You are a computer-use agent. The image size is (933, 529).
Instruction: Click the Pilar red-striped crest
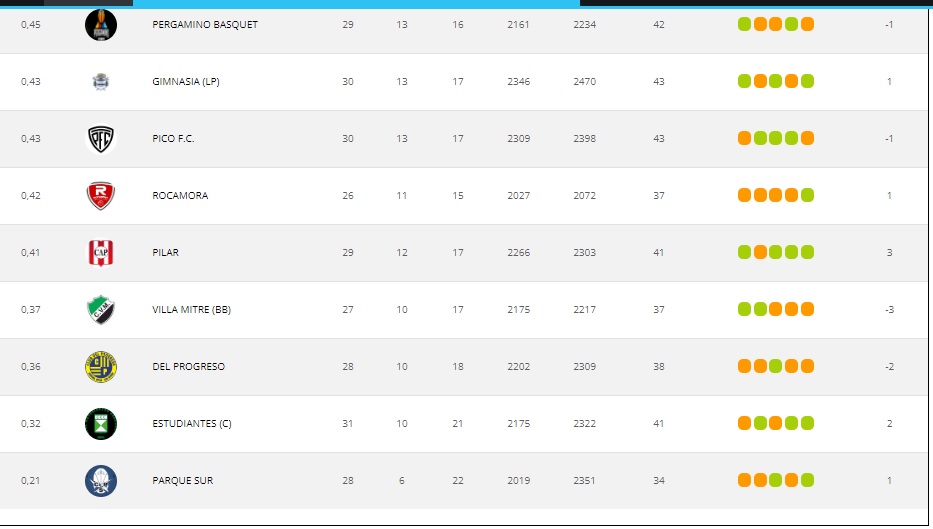point(101,252)
